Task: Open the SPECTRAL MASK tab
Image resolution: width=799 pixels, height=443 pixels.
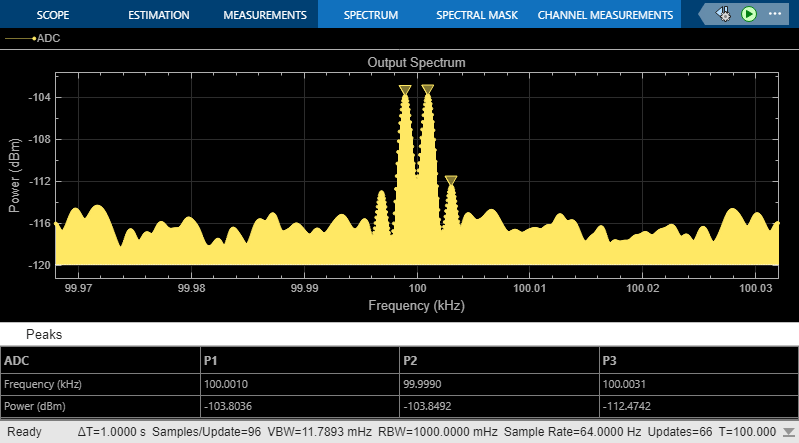Action: 476,15
